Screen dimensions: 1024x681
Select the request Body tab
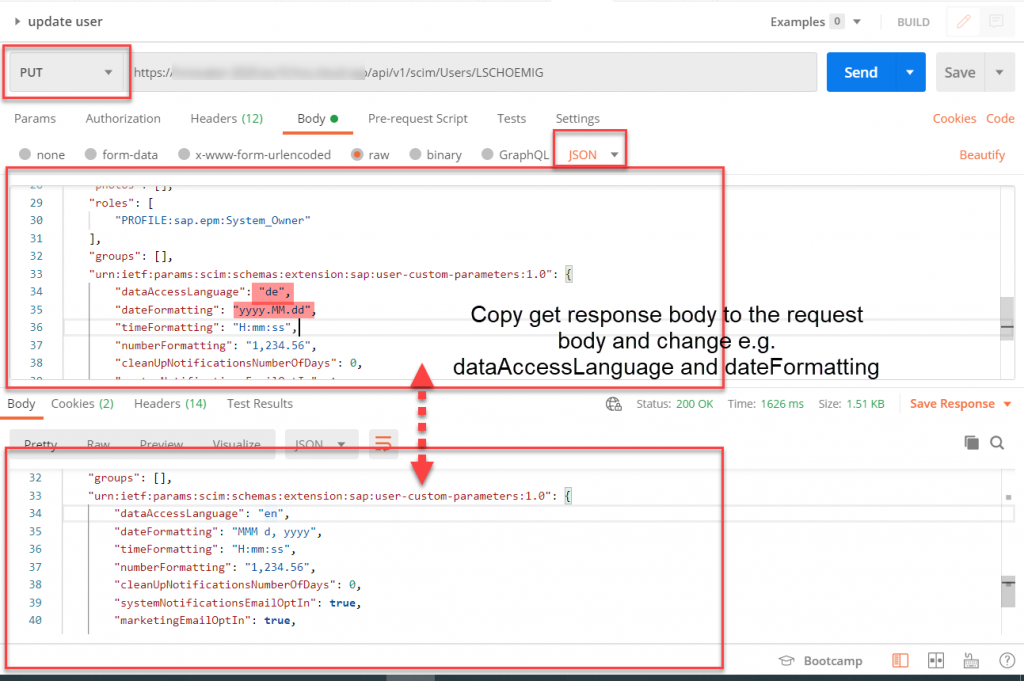pos(317,118)
